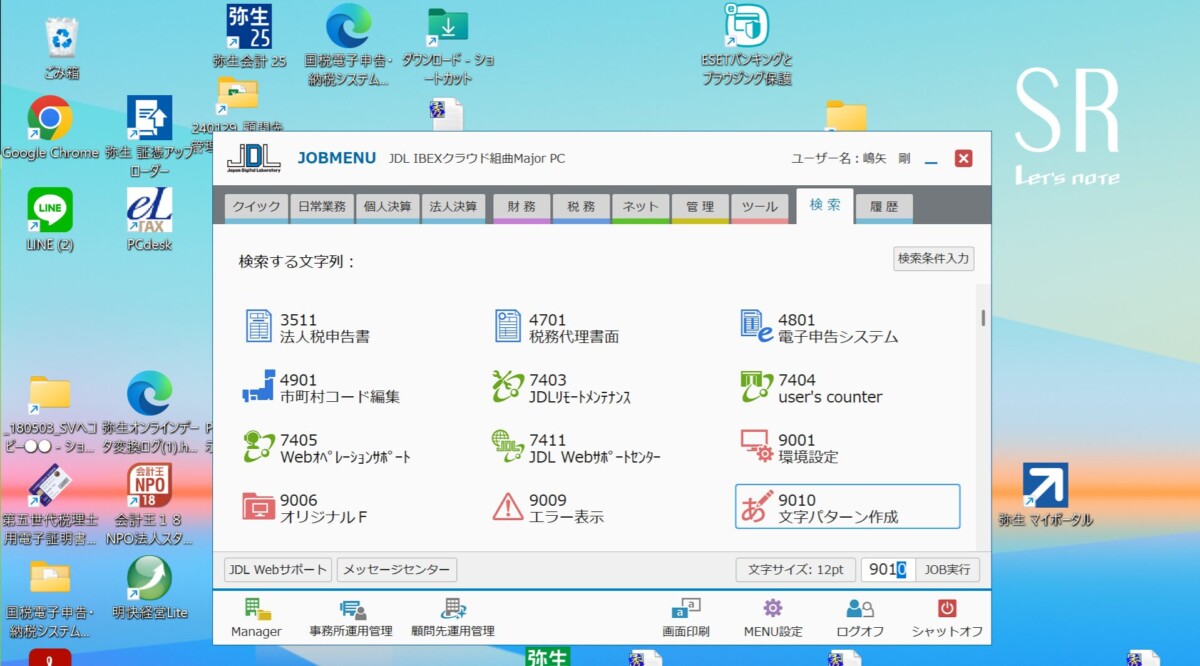
Task: Click the 文字サイズ: 12pt button
Action: 796,570
